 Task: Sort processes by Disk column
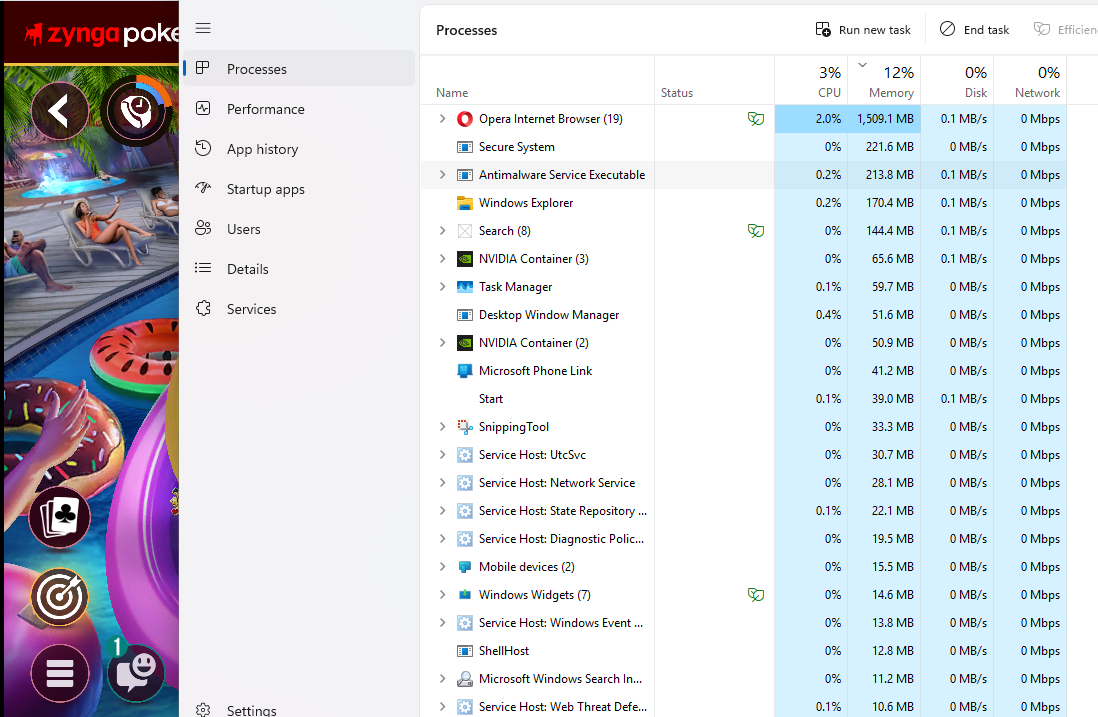[x=957, y=81]
